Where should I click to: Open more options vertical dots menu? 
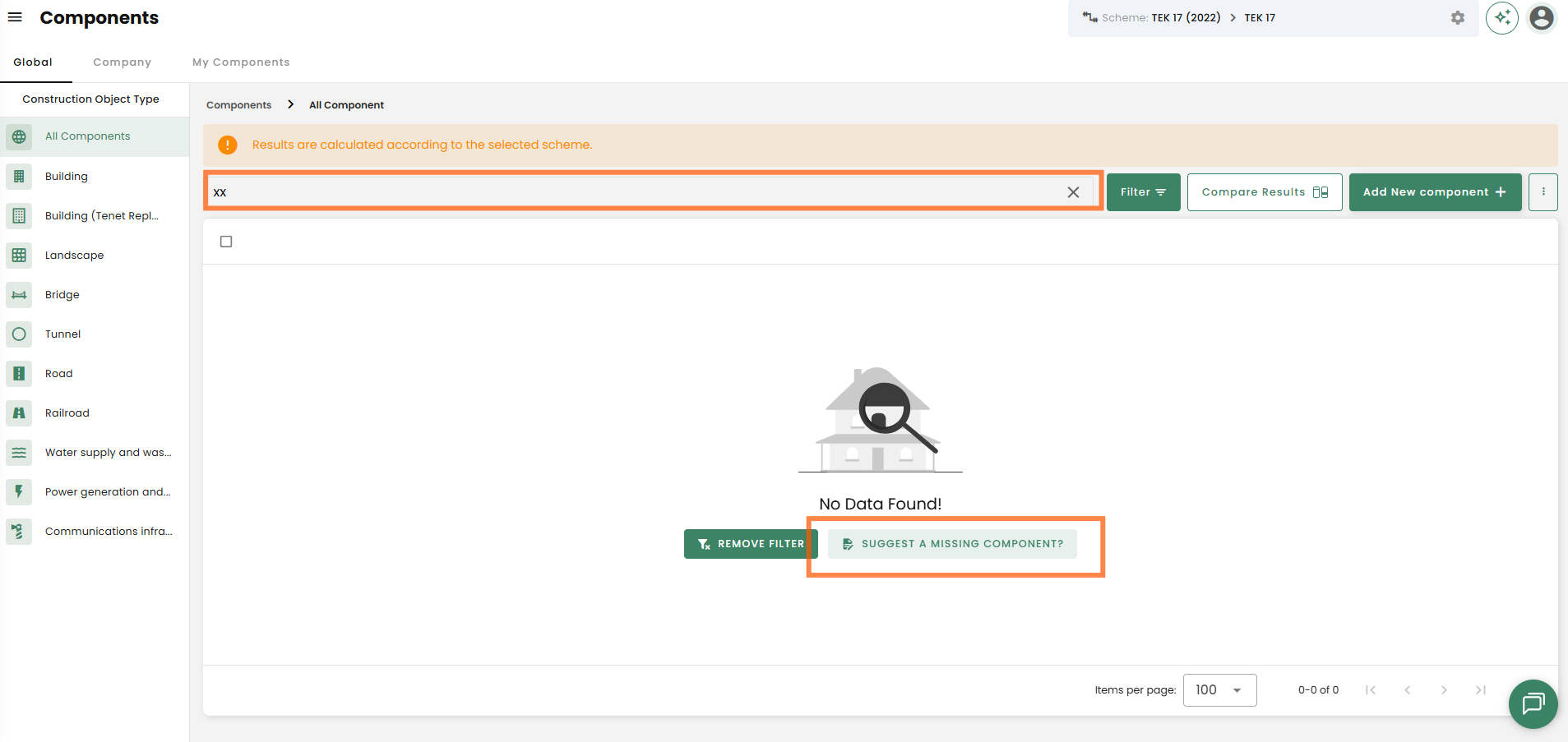1543,192
